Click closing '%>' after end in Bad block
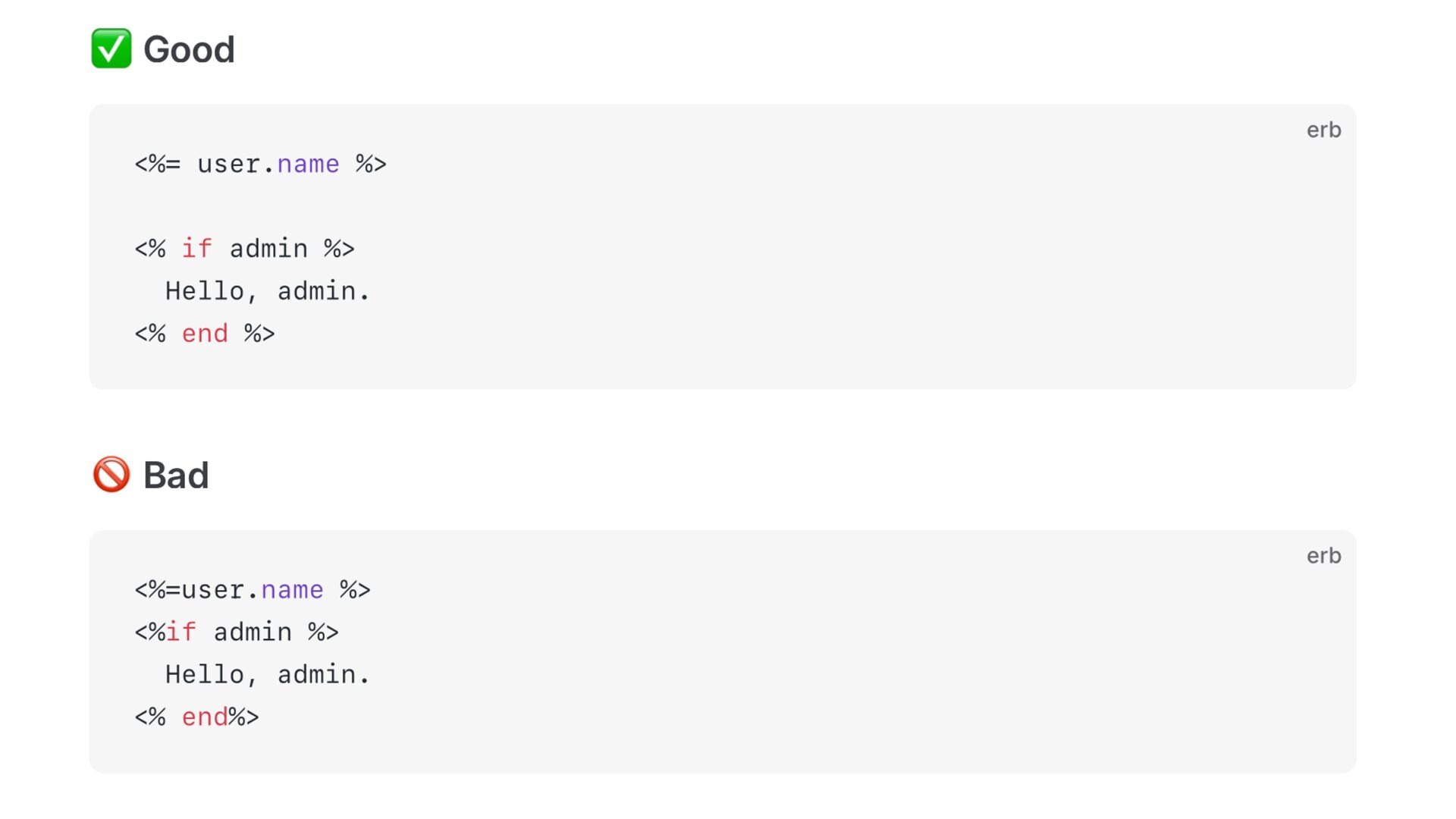This screenshot has width=1456, height=819. (x=244, y=717)
